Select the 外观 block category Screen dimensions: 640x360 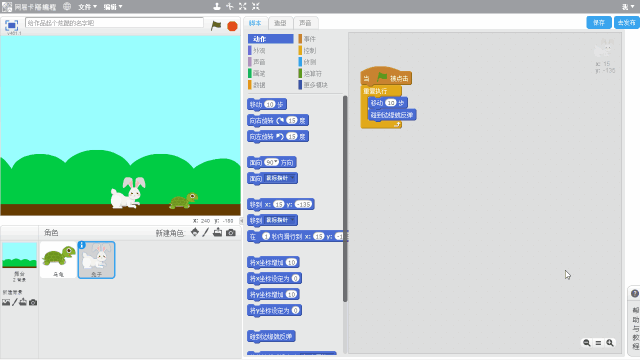[x=259, y=51]
